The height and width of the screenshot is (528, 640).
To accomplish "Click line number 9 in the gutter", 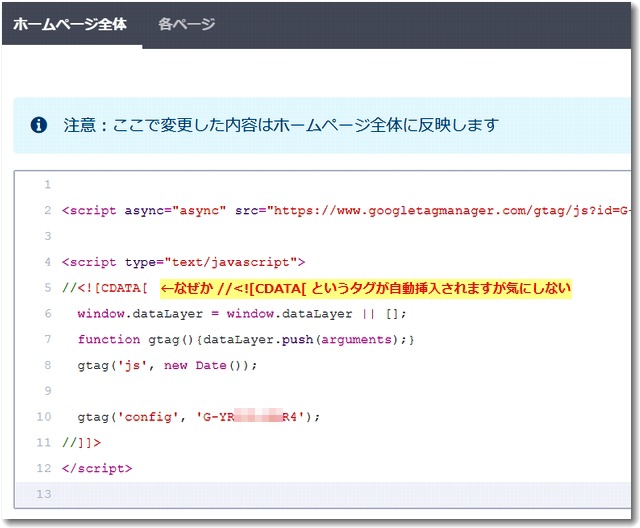I will click(48, 391).
